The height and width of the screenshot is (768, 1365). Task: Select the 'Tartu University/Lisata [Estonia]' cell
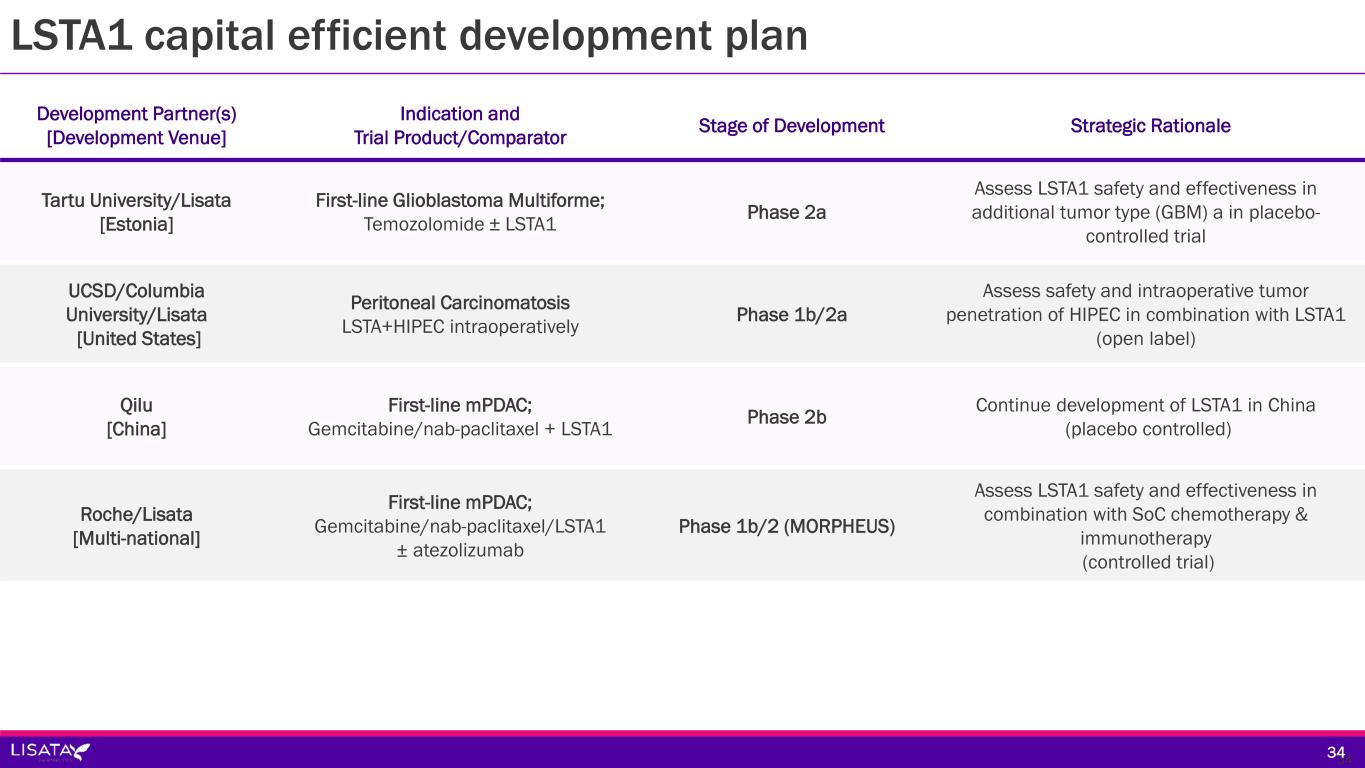(136, 212)
